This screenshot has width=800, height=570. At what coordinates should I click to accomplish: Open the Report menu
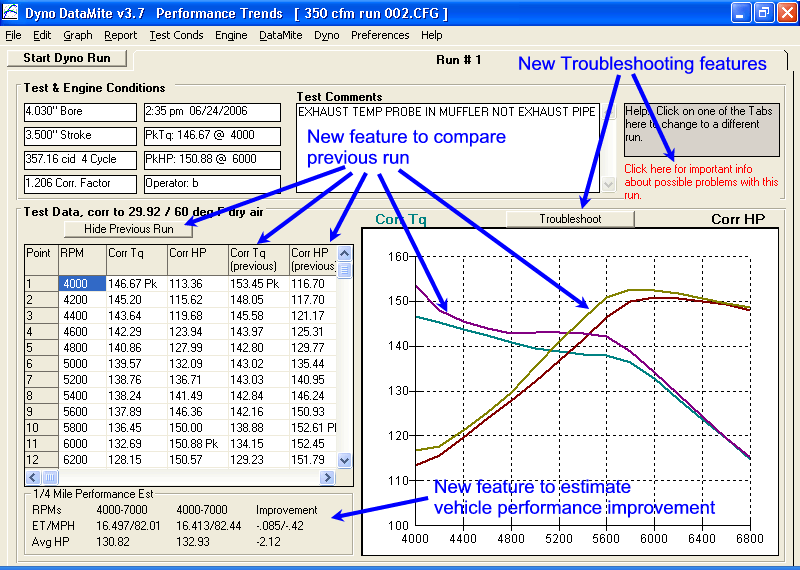click(x=120, y=35)
